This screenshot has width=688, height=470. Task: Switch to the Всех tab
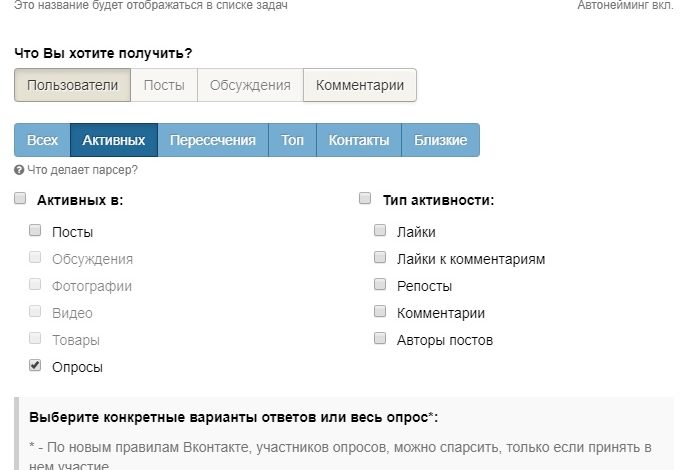[x=42, y=140]
